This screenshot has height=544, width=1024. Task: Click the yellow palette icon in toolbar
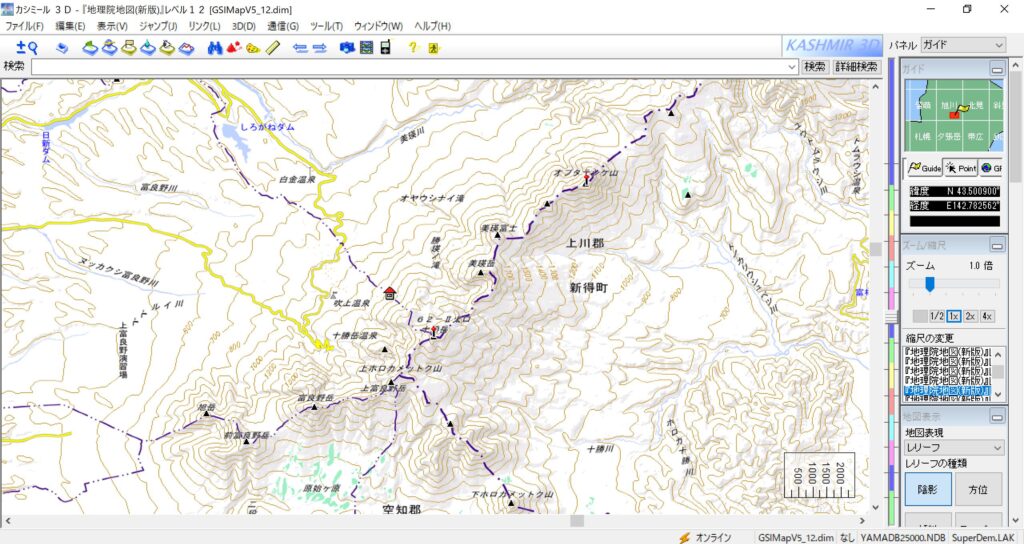(x=253, y=48)
